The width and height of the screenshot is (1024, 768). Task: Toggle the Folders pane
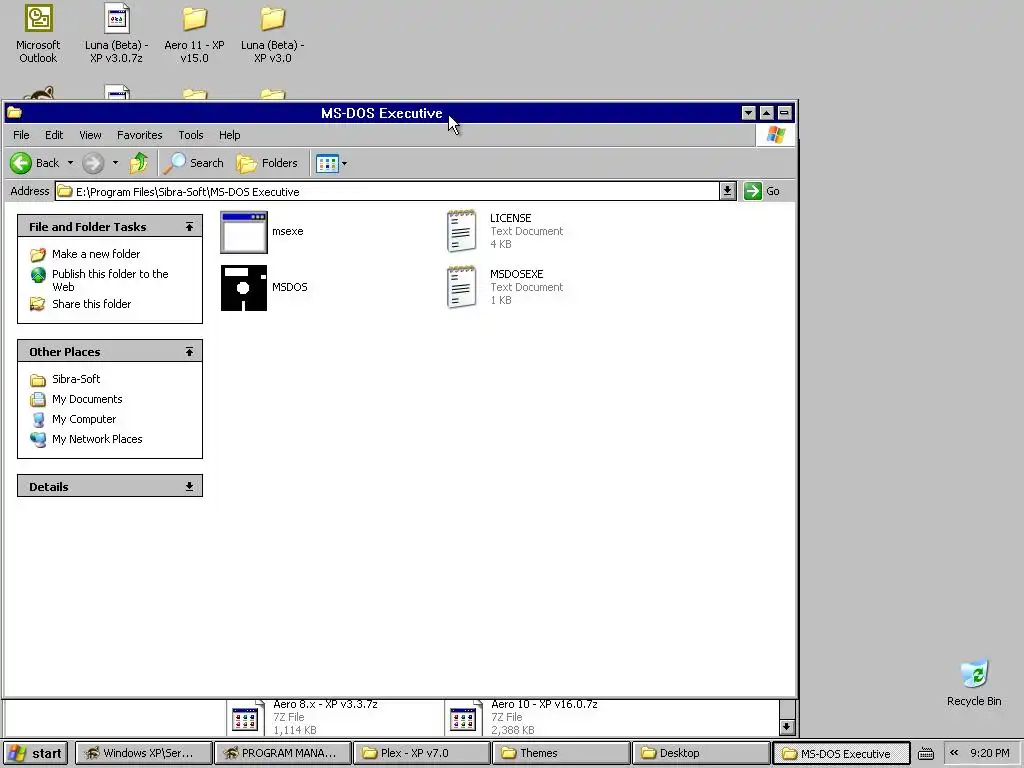point(266,163)
